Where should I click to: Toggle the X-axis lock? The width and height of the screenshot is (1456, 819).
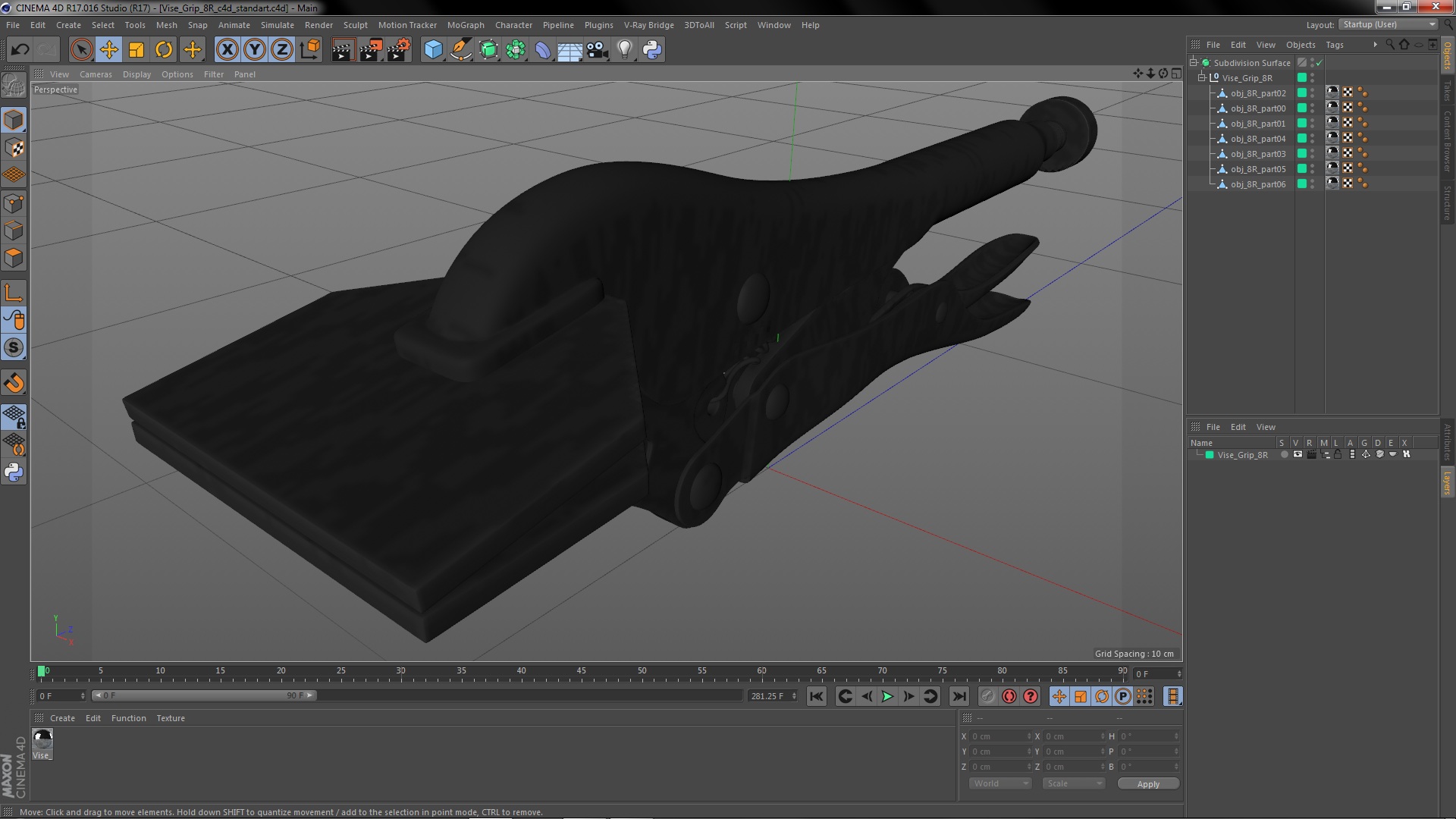pos(227,50)
